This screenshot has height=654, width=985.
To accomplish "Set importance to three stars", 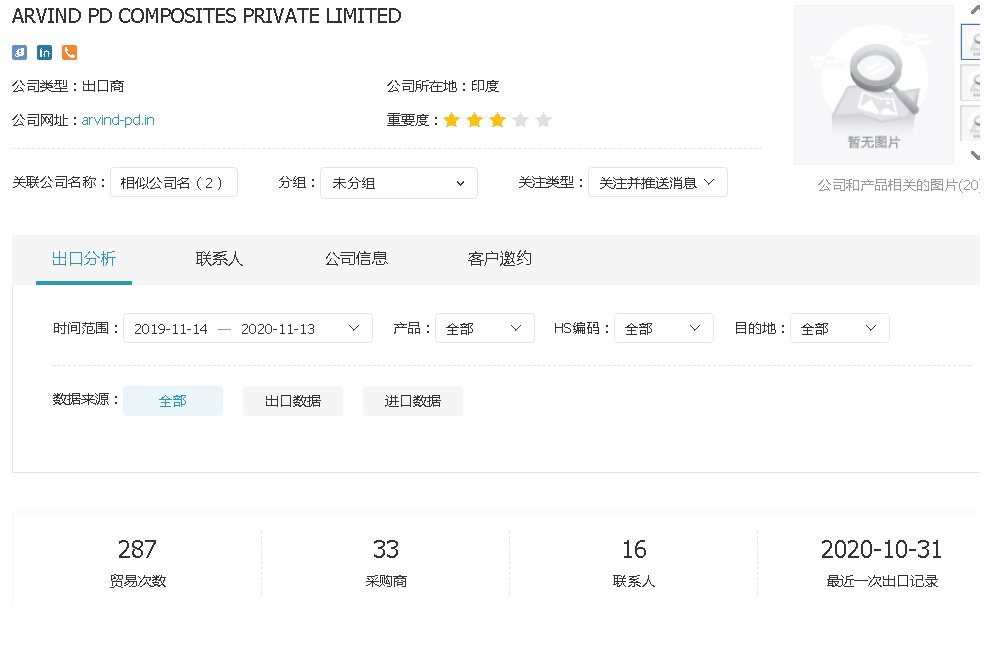I will click(498, 120).
